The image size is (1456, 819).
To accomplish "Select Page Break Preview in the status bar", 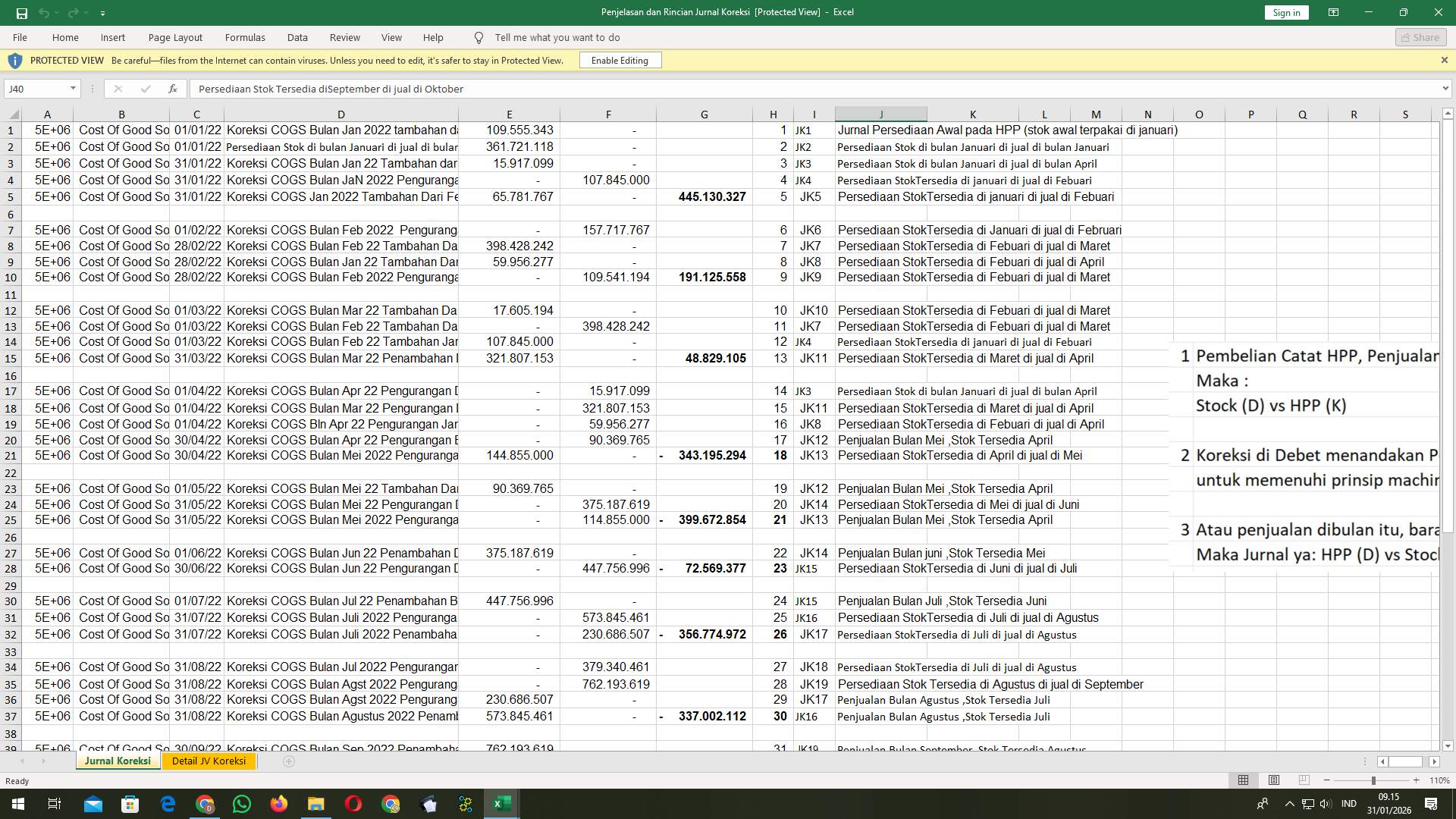I will (1303, 780).
